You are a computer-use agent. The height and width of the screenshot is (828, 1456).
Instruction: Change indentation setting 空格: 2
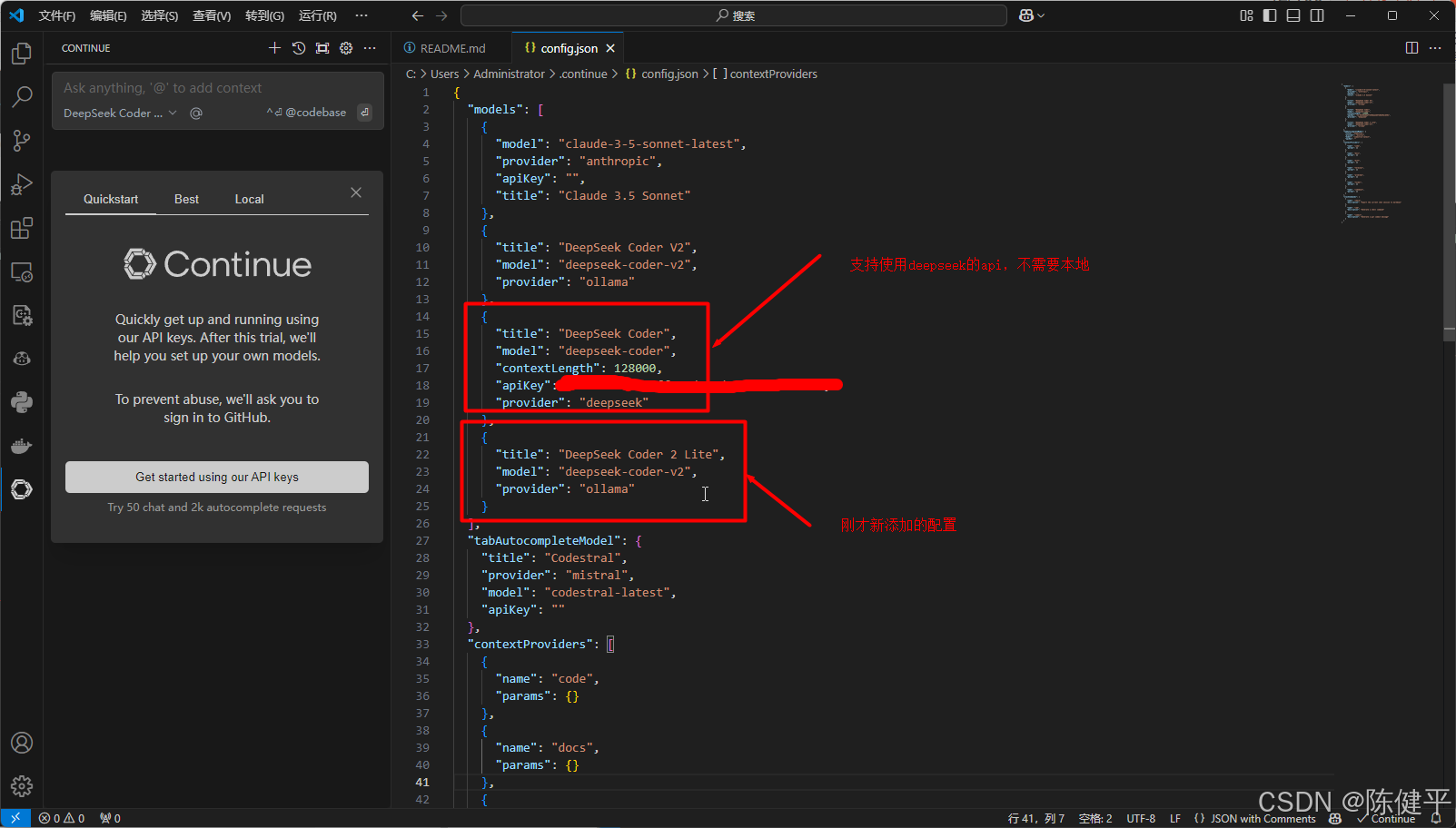tap(1095, 818)
